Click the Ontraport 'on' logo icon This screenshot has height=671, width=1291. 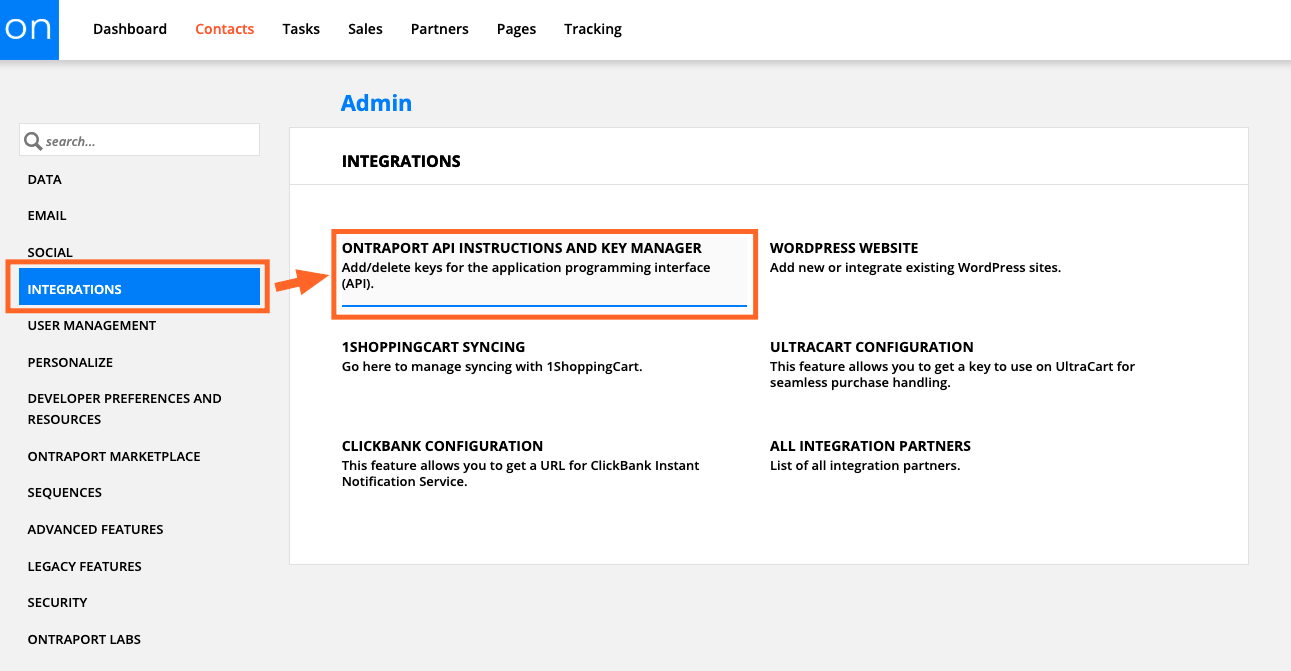(29, 29)
